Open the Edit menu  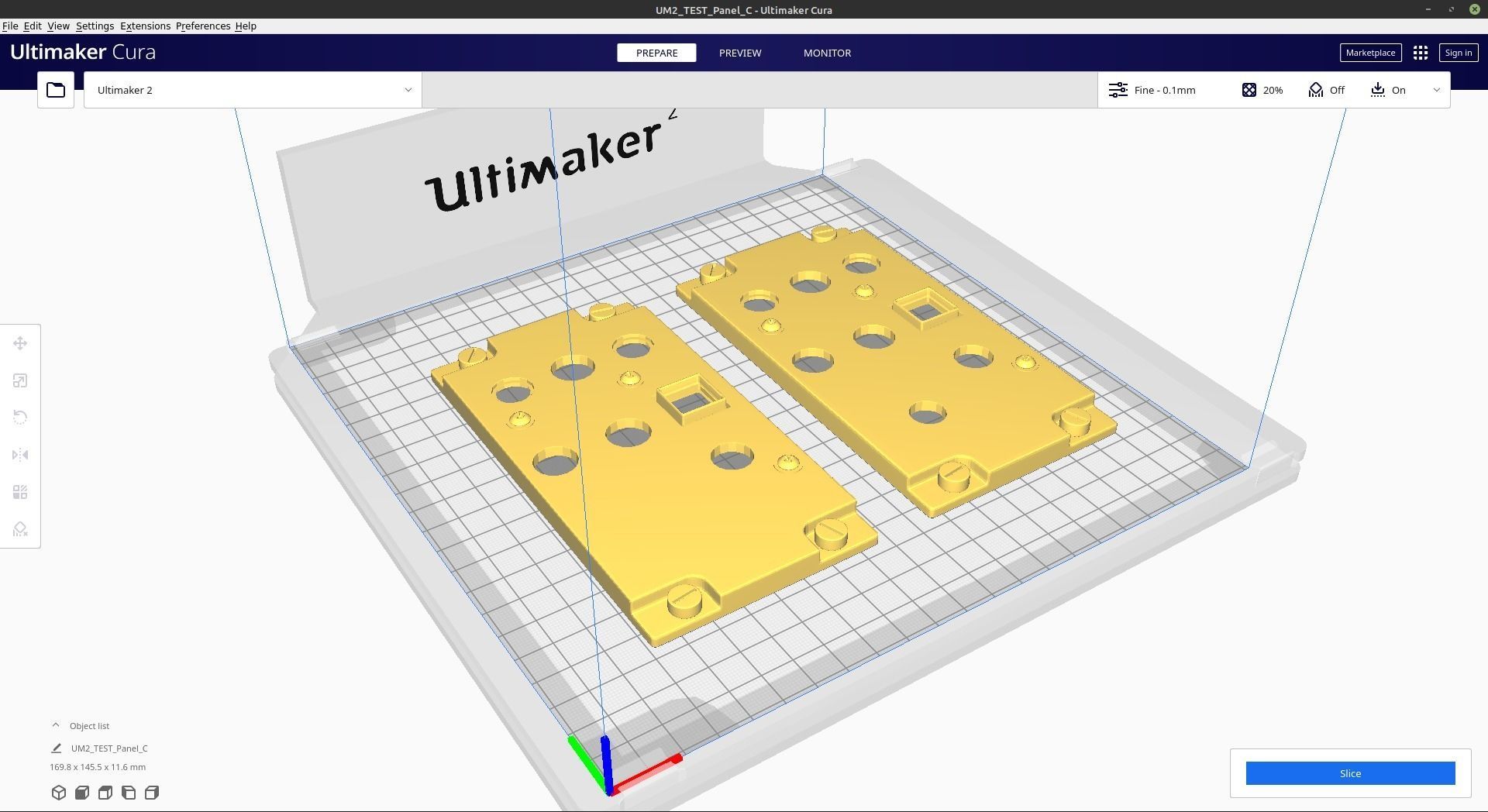pos(33,26)
